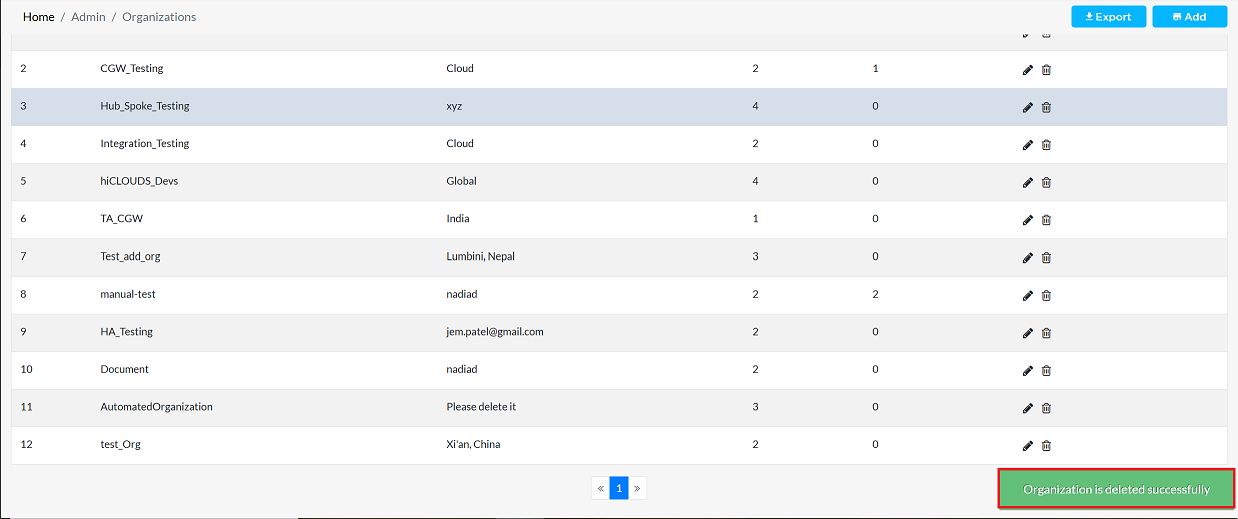Open count link 1 in CGW_Testing row
Image resolution: width=1238 pixels, height=519 pixels.
coord(875,69)
